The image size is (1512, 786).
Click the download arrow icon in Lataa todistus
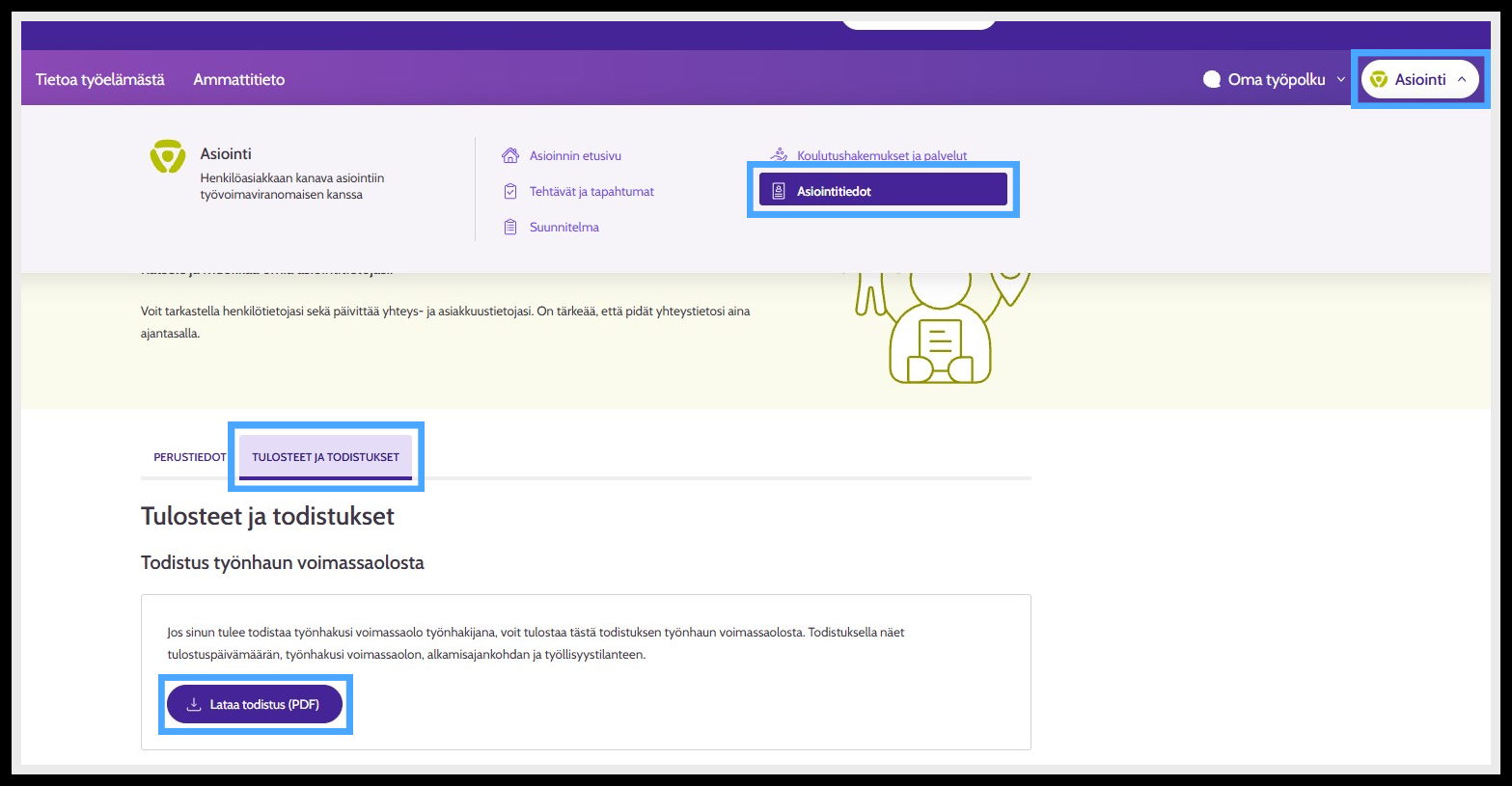pyautogui.click(x=193, y=704)
